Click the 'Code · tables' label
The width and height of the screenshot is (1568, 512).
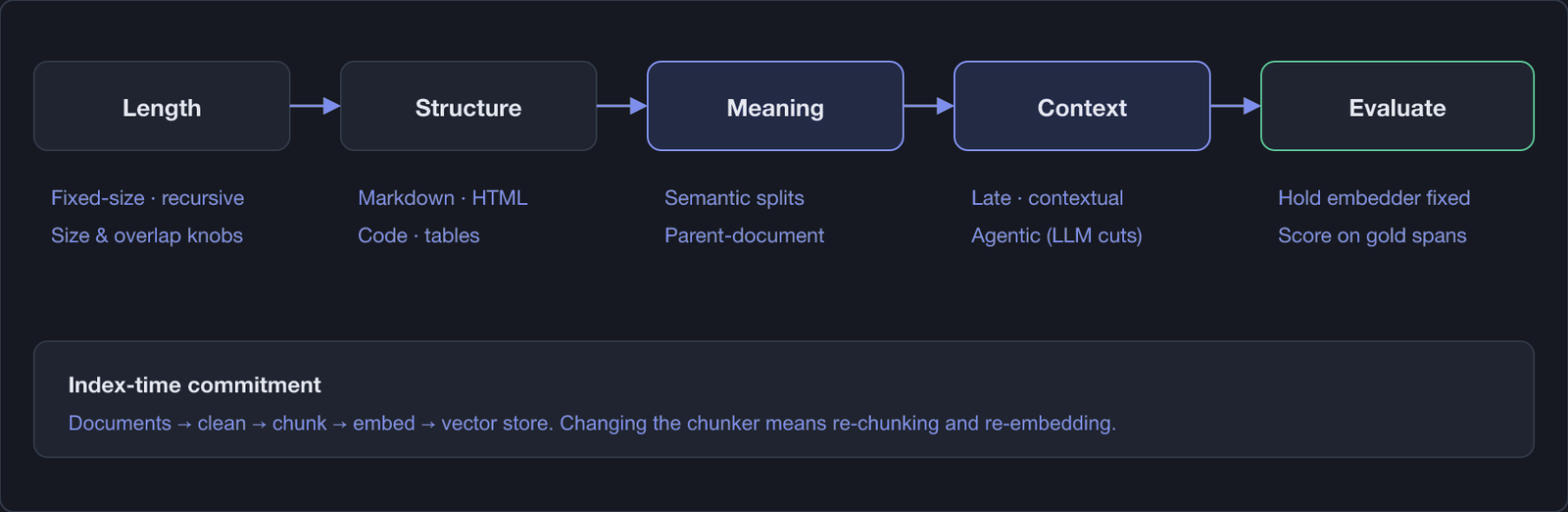point(418,235)
